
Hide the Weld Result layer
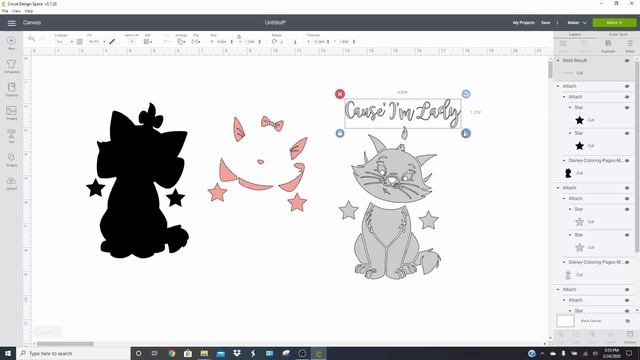coord(627,61)
